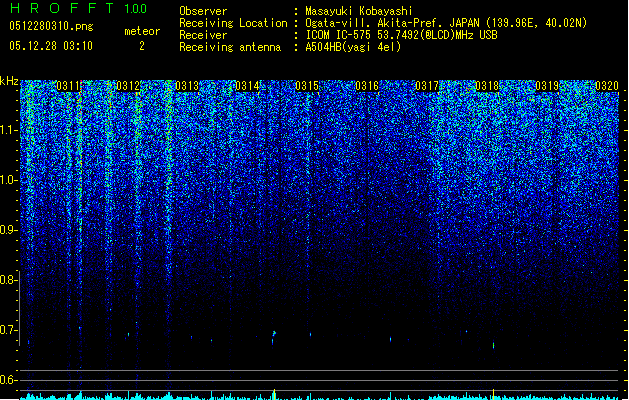Click the meteor count label
Viewport: 629px width, 400px height.
[142, 31]
